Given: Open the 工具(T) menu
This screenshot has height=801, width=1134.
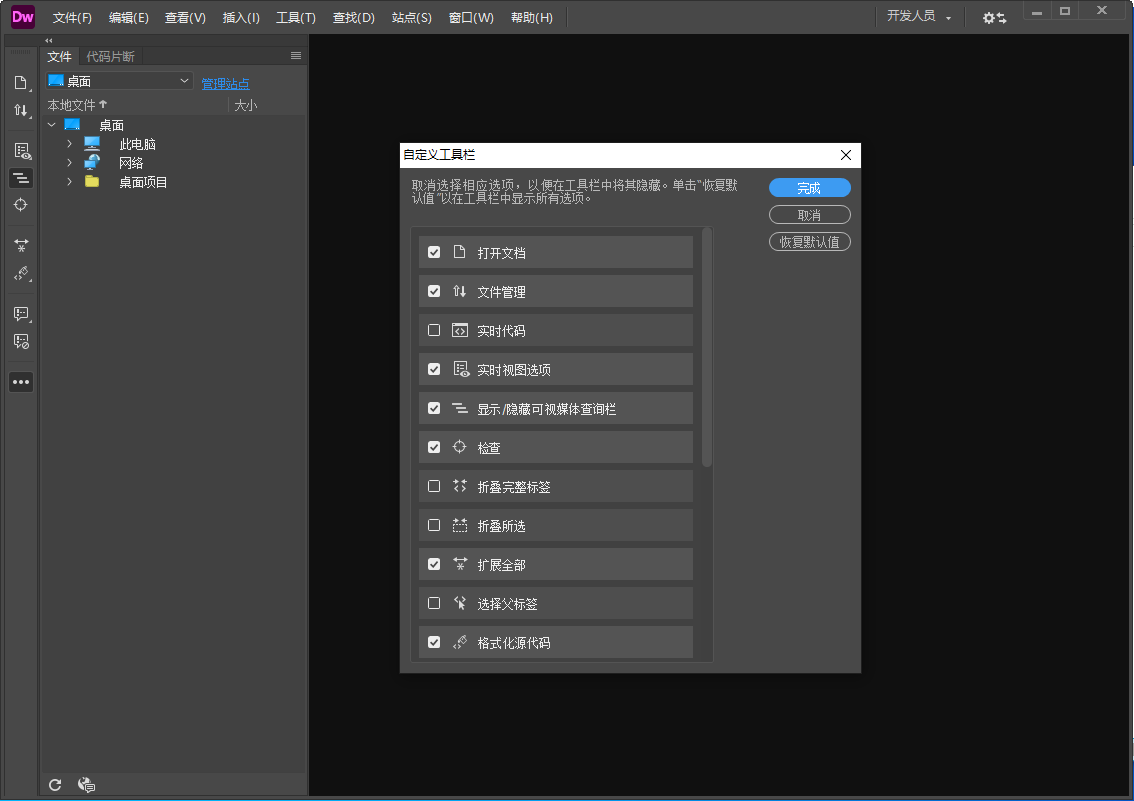Looking at the screenshot, I should pyautogui.click(x=296, y=17).
